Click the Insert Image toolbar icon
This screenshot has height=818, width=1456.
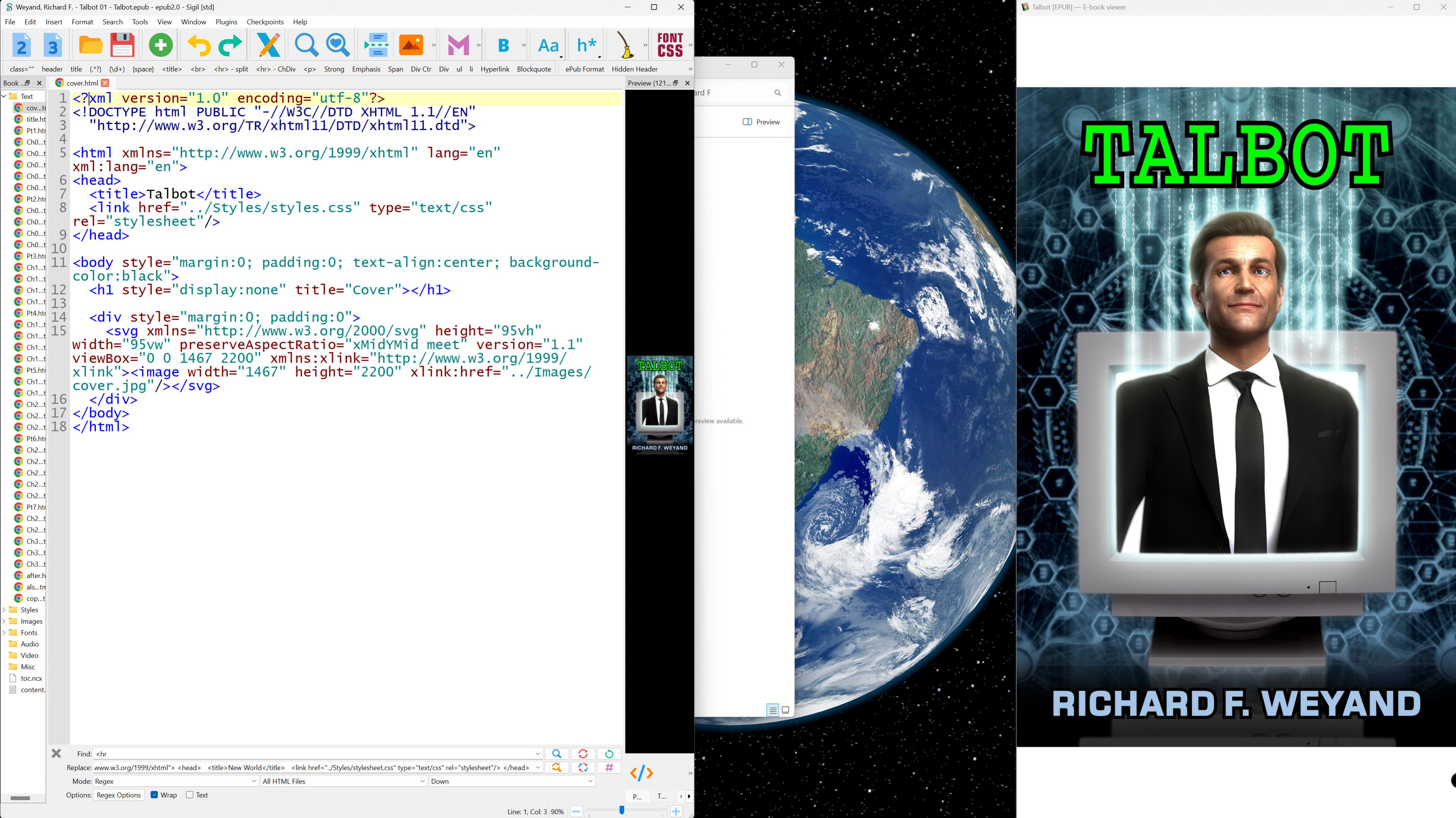pos(411,45)
